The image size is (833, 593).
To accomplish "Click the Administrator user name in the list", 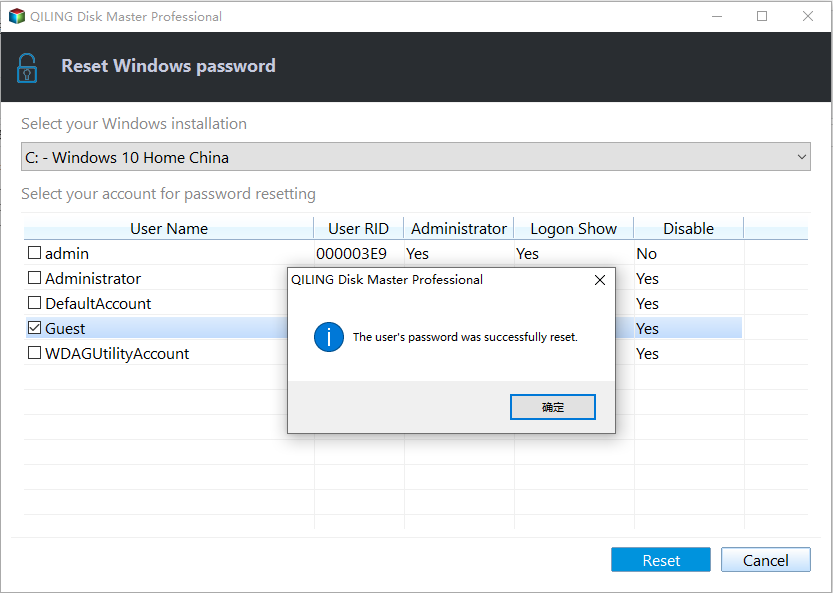I will point(93,278).
